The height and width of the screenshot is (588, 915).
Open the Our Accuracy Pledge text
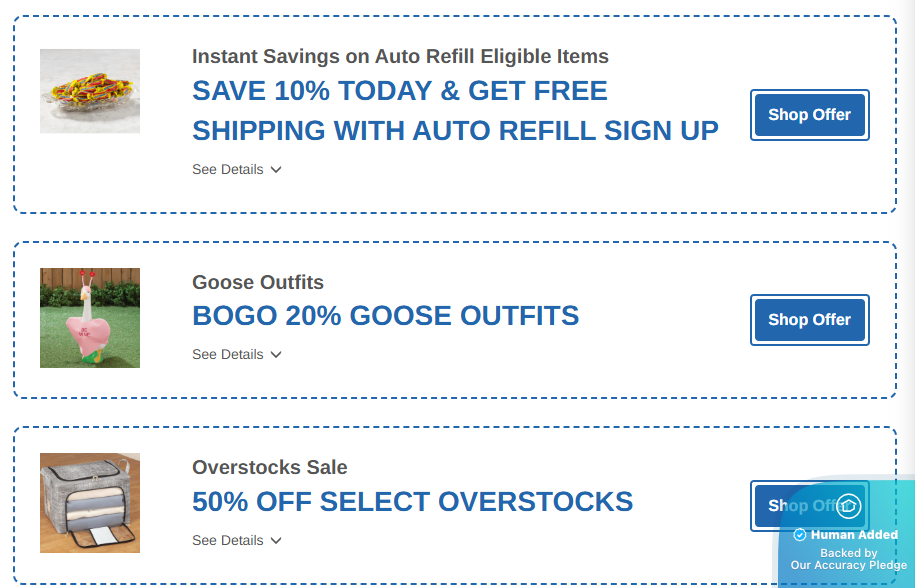pos(848,565)
